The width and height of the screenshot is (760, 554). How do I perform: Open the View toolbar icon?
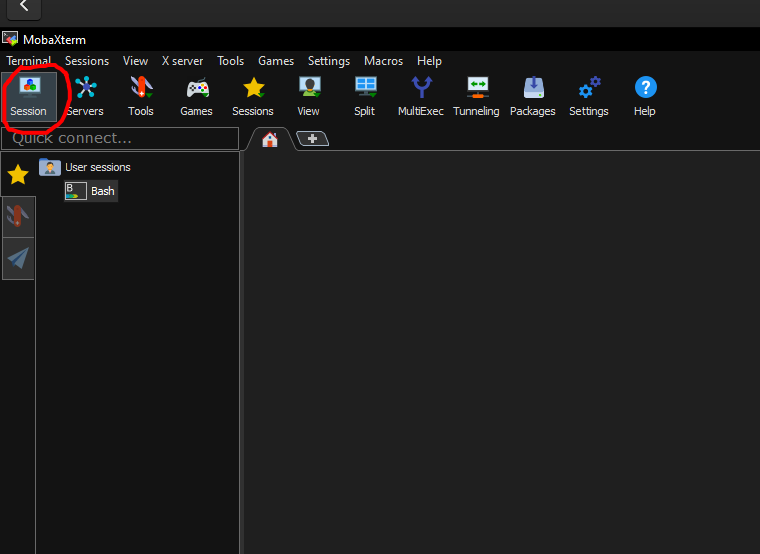[x=309, y=96]
